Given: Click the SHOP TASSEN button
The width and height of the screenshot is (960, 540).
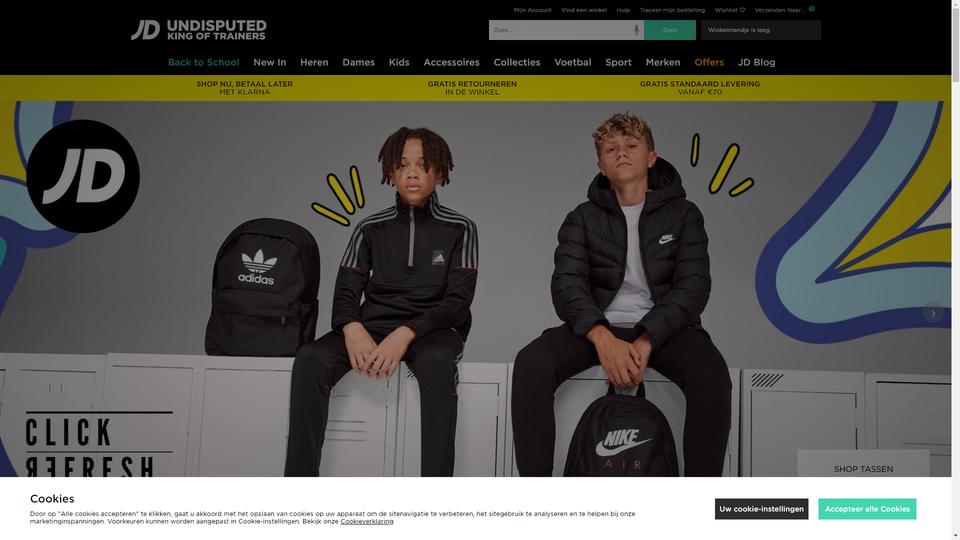Looking at the screenshot, I should [863, 469].
